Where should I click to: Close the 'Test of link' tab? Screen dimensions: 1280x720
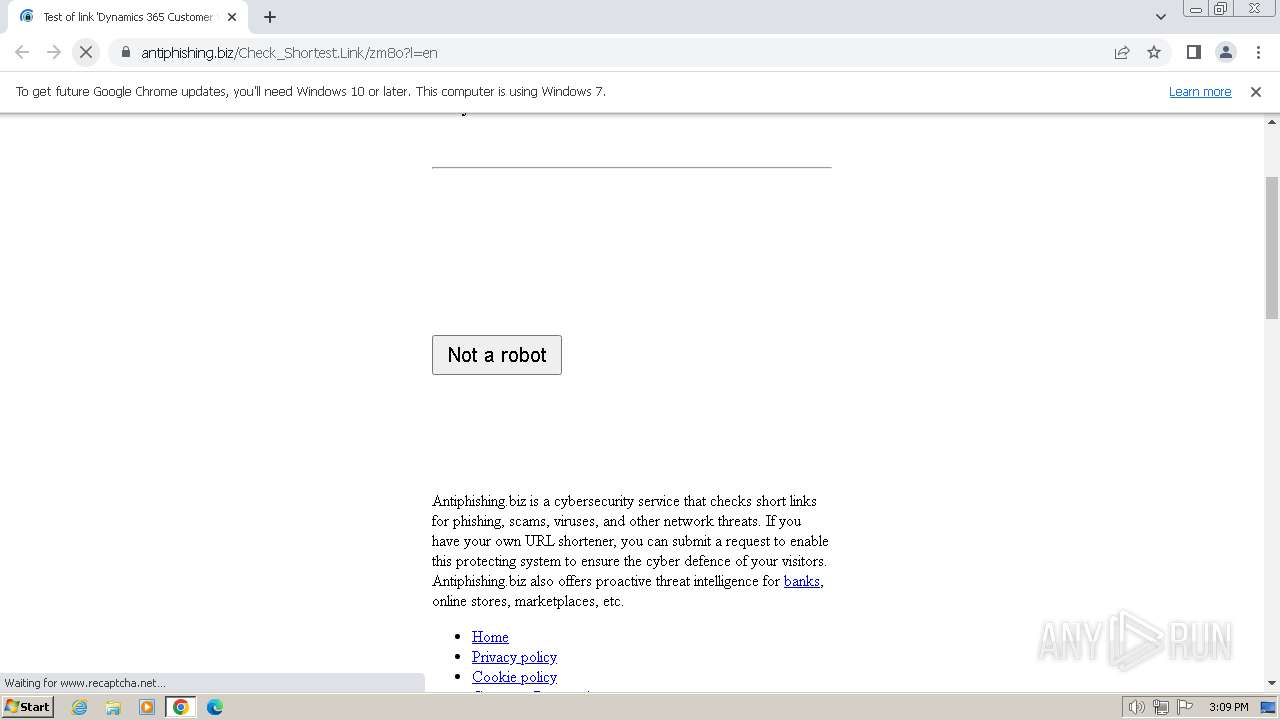point(232,17)
